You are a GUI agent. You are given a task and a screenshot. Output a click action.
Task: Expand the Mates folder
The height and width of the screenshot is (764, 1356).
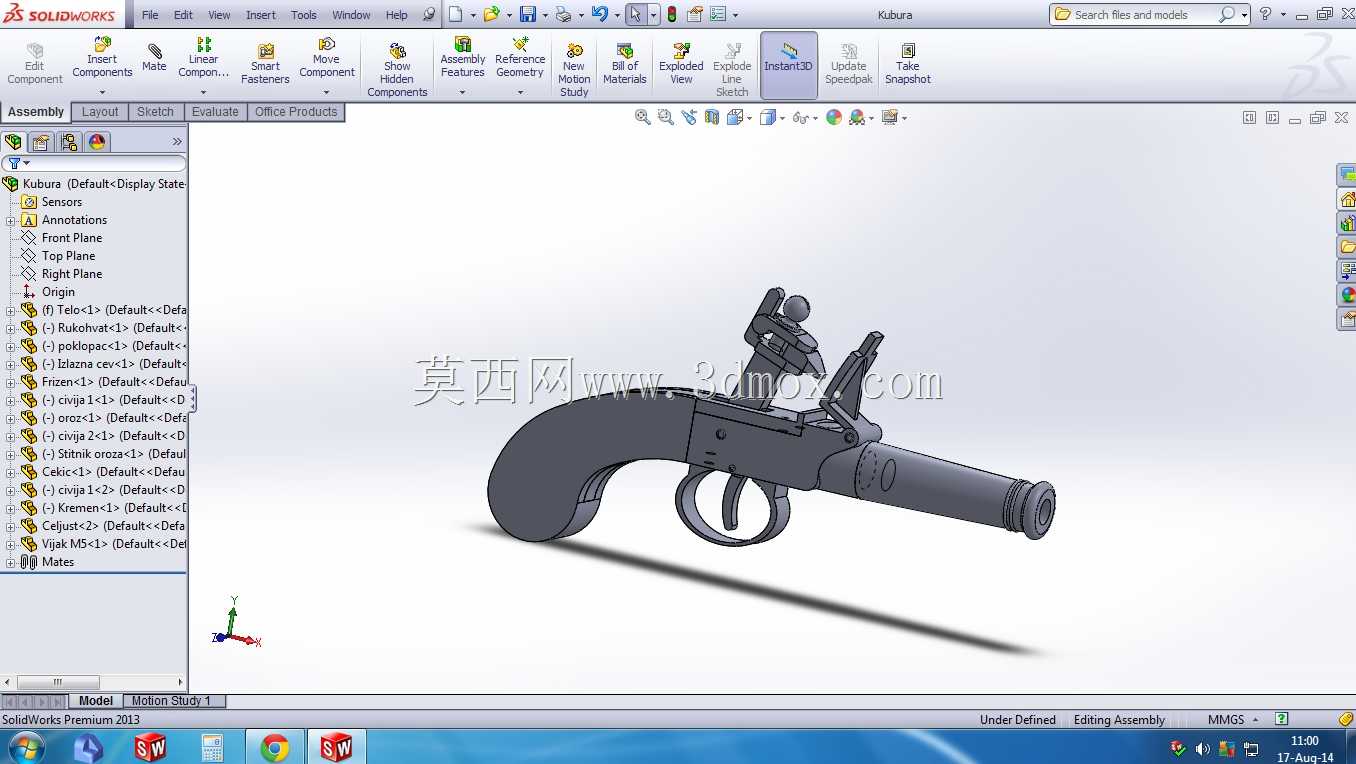[10, 562]
